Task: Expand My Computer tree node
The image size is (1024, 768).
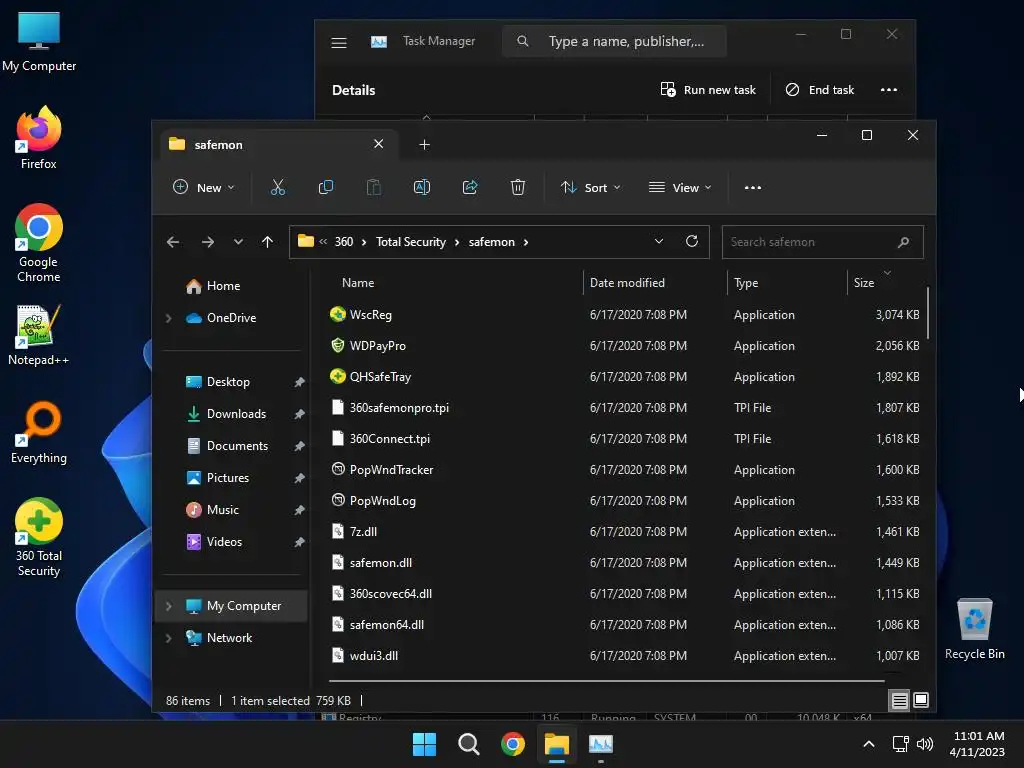Action: (x=168, y=606)
